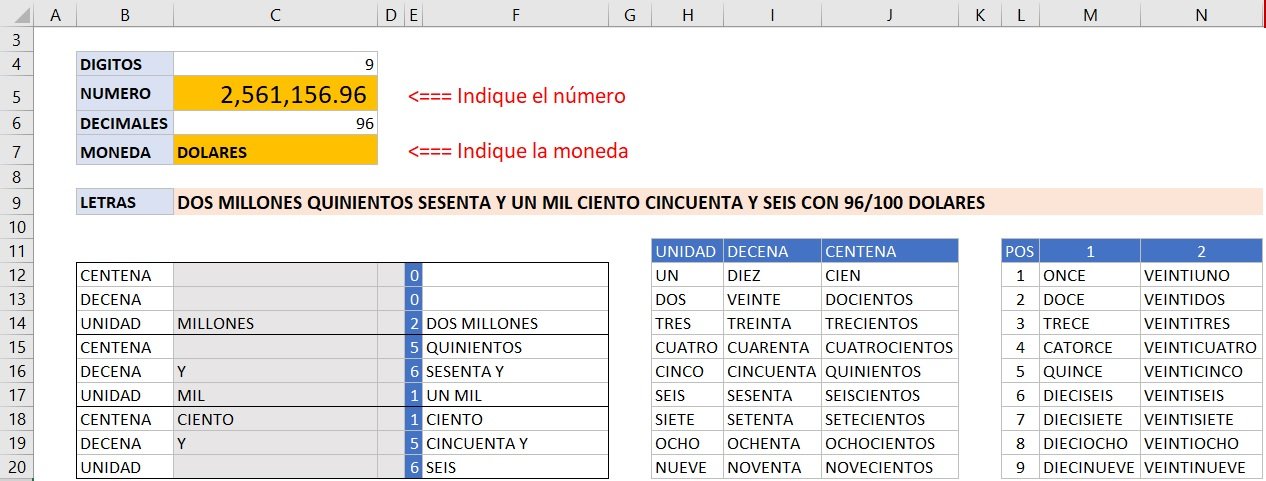Click the VEINTIUNO cell
The width and height of the screenshot is (1266, 481).
[1201, 275]
